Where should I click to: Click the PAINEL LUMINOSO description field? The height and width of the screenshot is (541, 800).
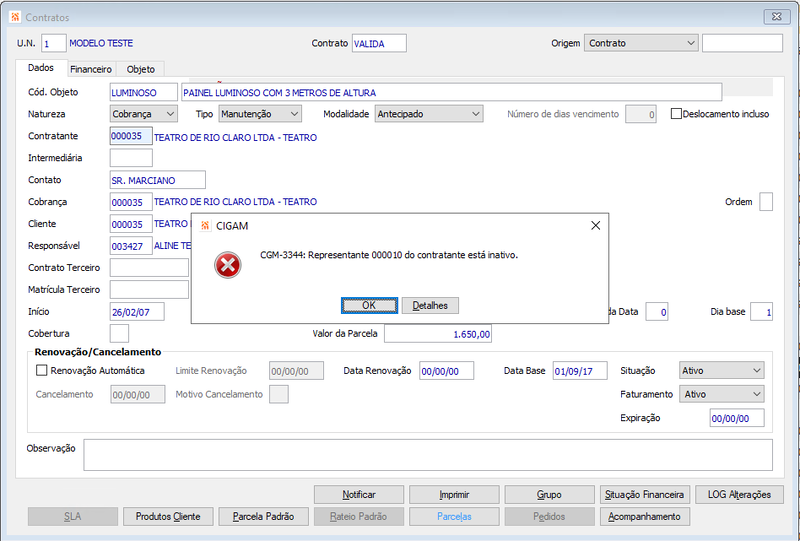(x=452, y=92)
